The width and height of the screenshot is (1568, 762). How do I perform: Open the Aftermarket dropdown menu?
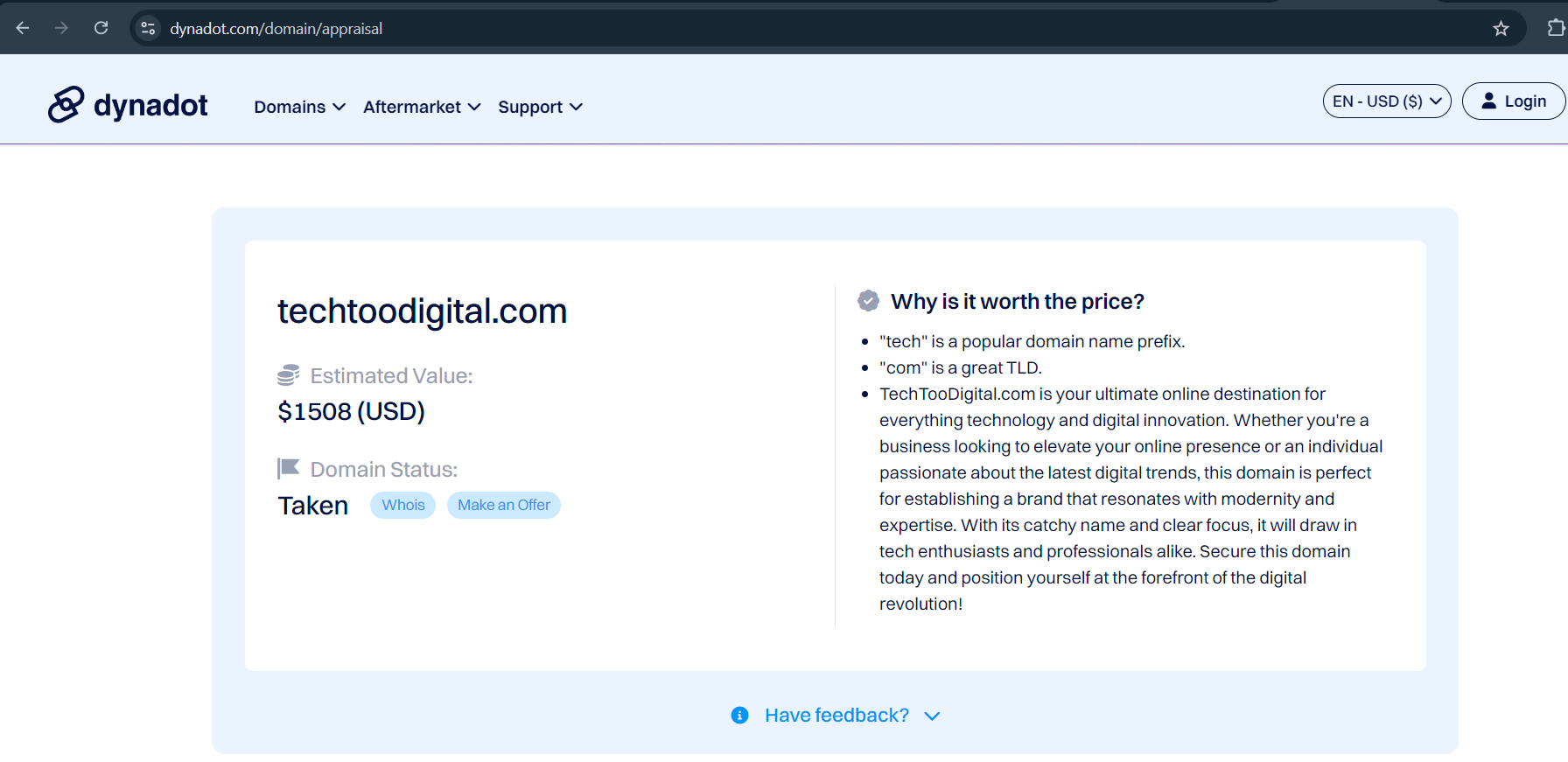(x=422, y=107)
